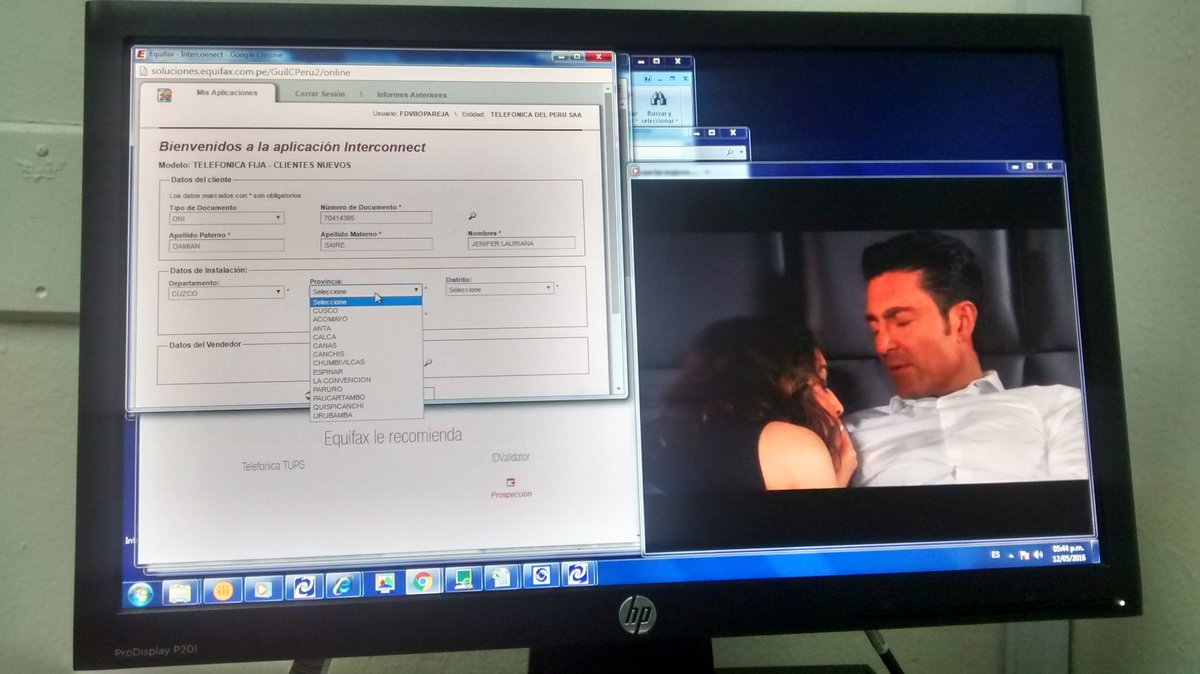
Task: Select LA CONVENCION in the Provincia list
Action: 366,380
